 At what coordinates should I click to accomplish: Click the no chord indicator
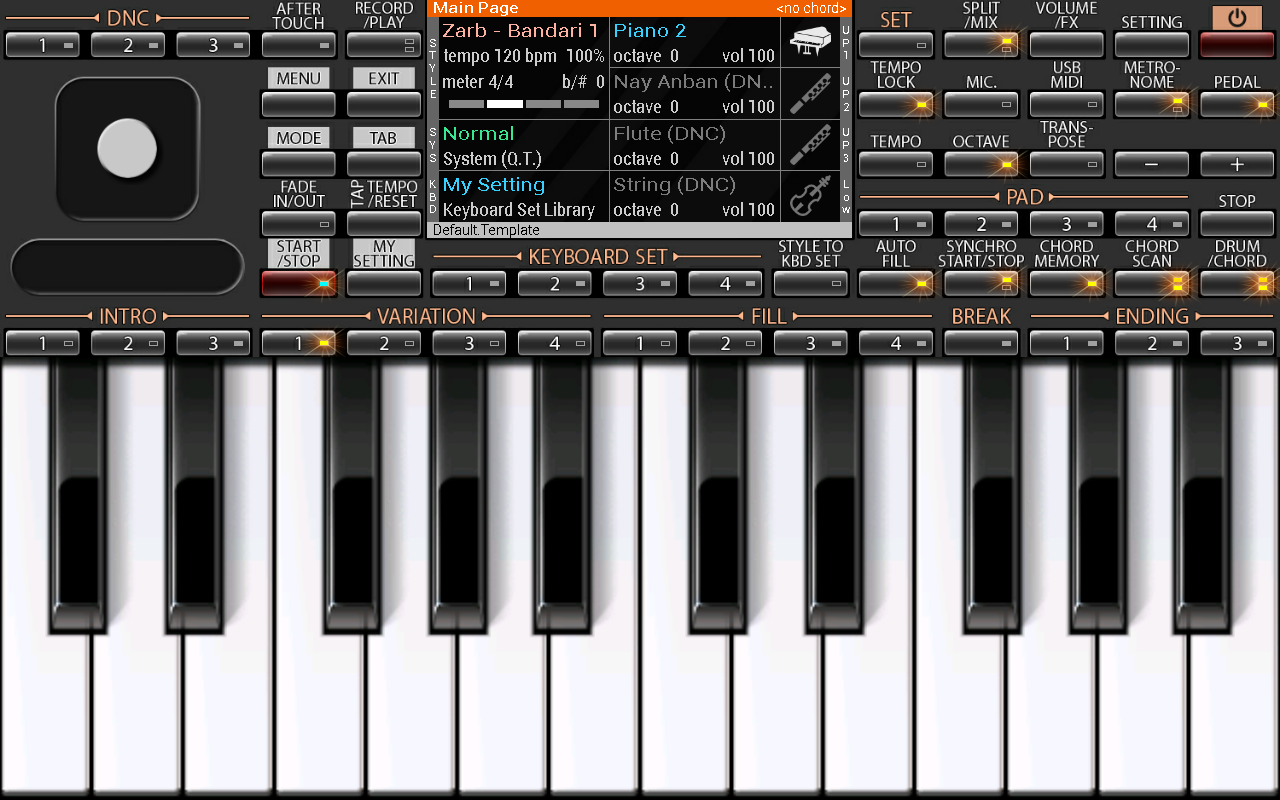click(x=811, y=8)
